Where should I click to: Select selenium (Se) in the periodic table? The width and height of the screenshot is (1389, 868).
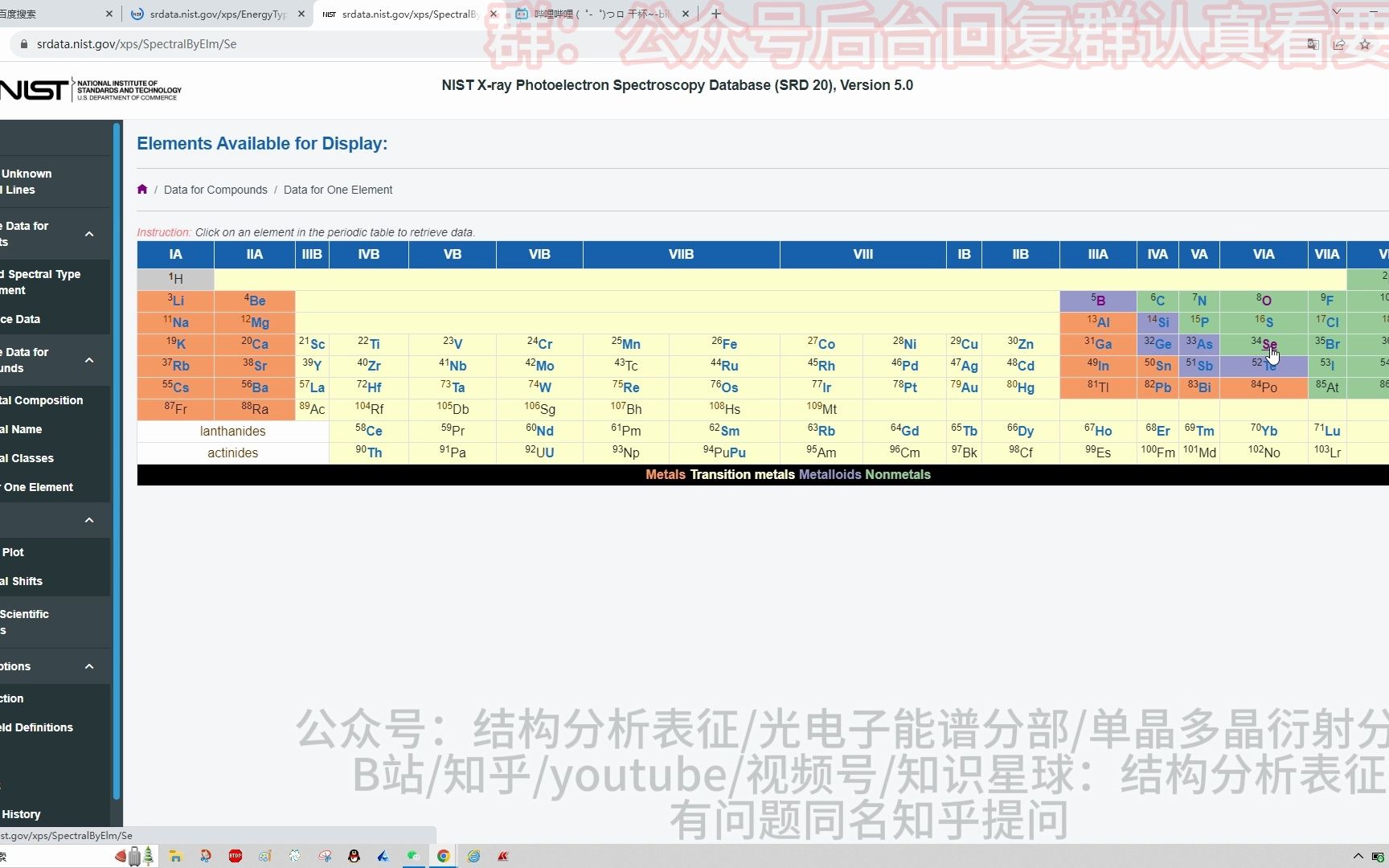1263,344
